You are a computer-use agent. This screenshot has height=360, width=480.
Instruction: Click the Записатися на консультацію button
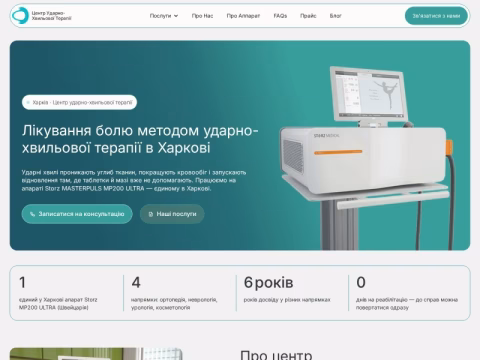(x=77, y=214)
